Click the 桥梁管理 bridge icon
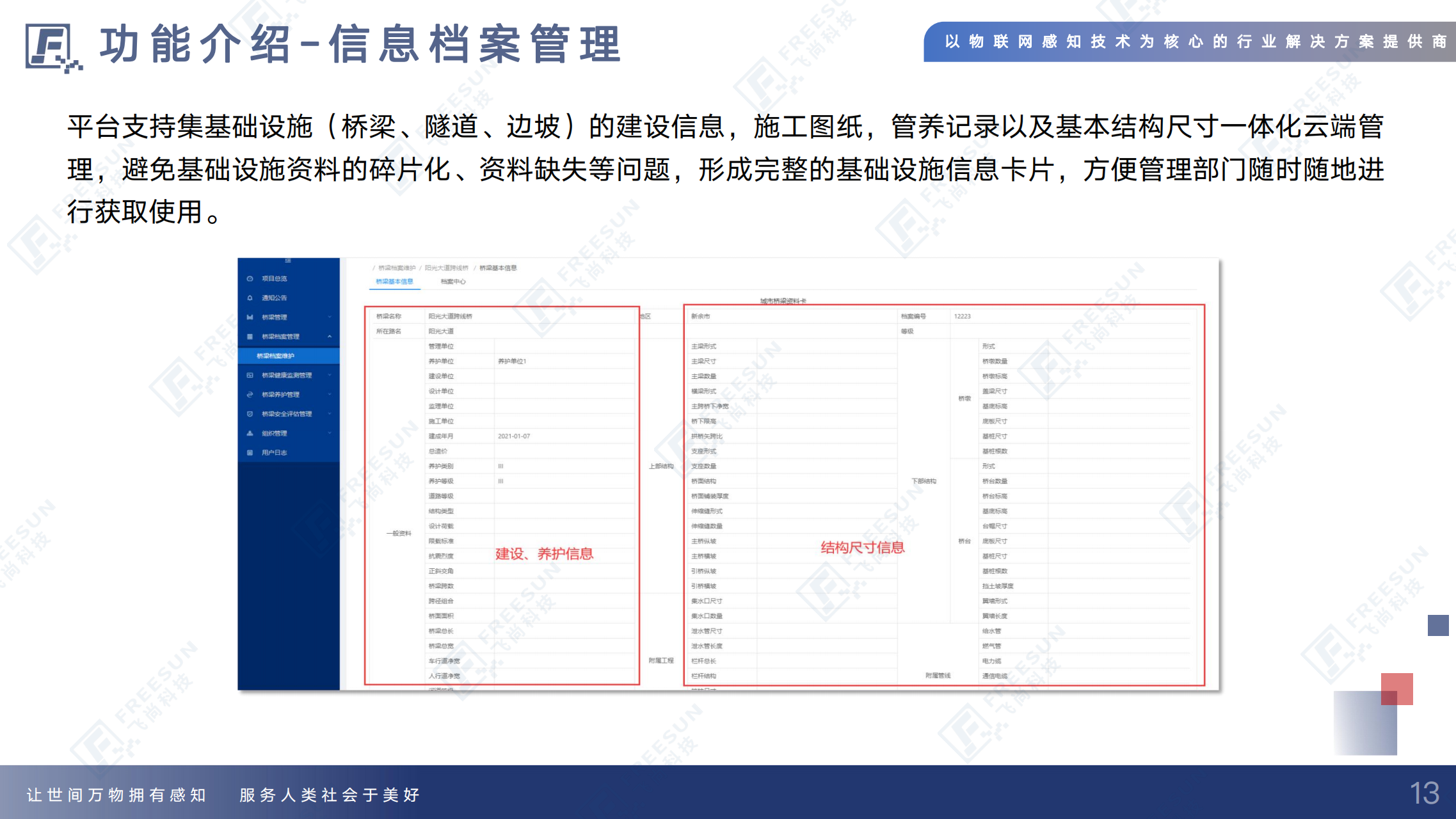 coord(250,317)
